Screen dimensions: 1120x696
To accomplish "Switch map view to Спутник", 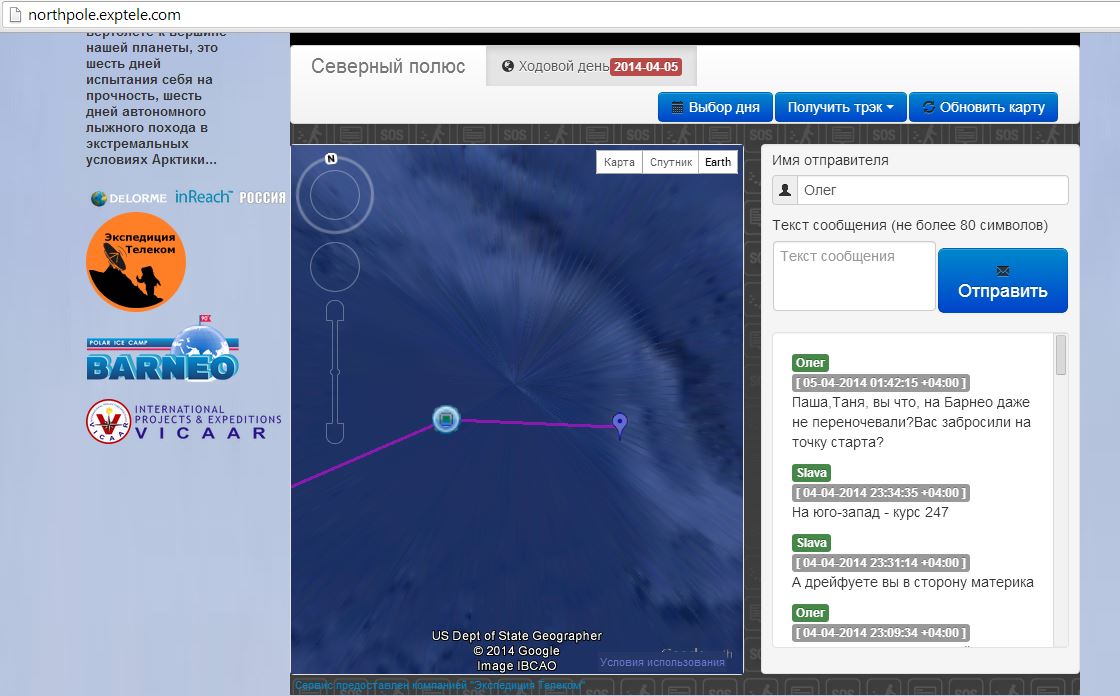I will pos(670,162).
